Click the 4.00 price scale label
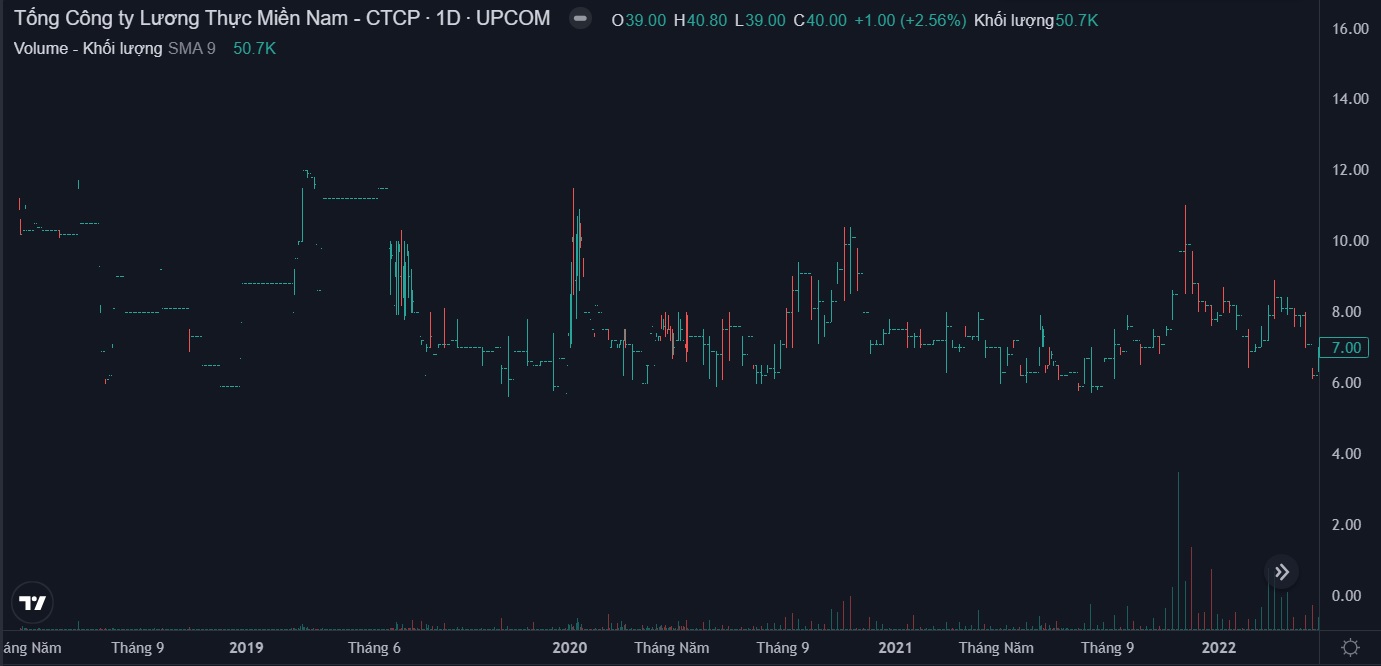1381x666 pixels. coord(1350,454)
